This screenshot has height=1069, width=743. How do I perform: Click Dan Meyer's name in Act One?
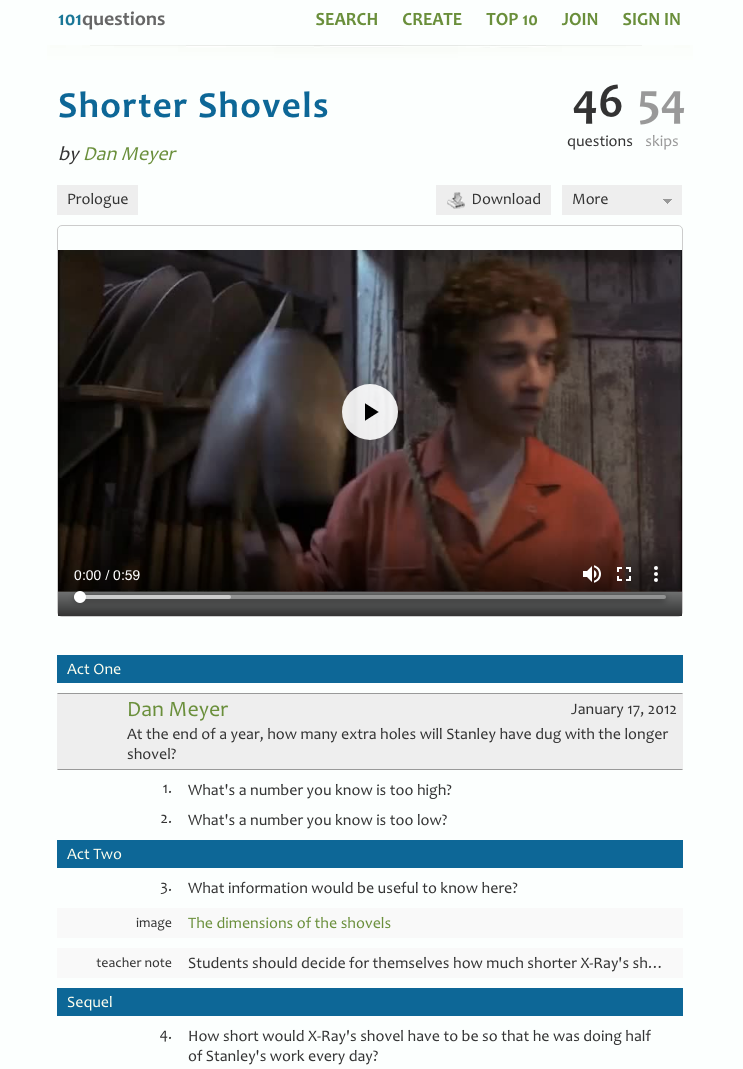tap(177, 709)
